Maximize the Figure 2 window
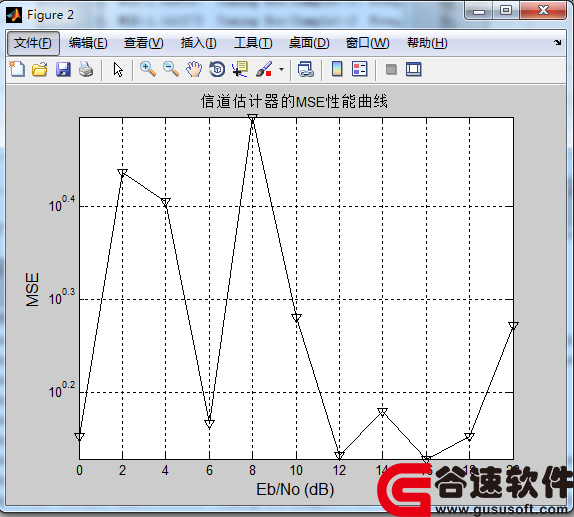Image resolution: width=574 pixels, height=517 pixels. point(506,11)
